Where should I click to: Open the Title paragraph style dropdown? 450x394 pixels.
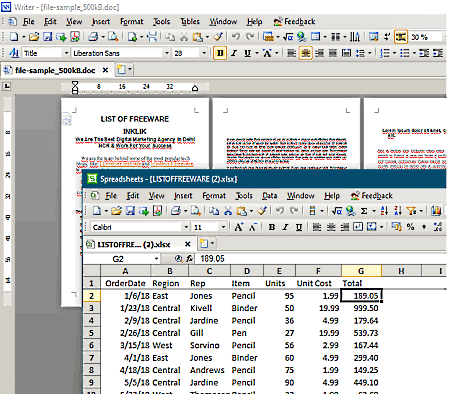pyautogui.click(x=66, y=53)
